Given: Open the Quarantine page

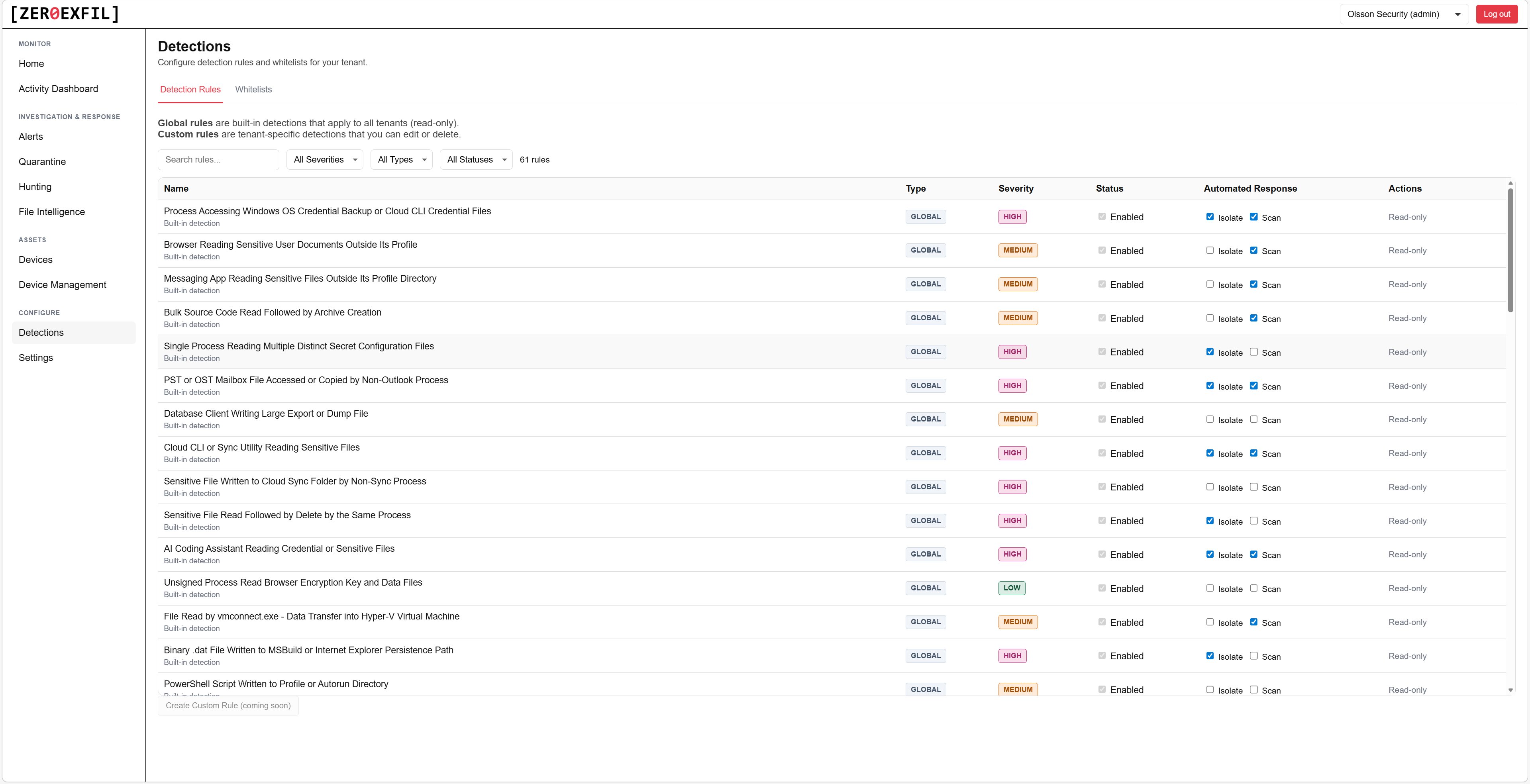Looking at the screenshot, I should pyautogui.click(x=42, y=161).
